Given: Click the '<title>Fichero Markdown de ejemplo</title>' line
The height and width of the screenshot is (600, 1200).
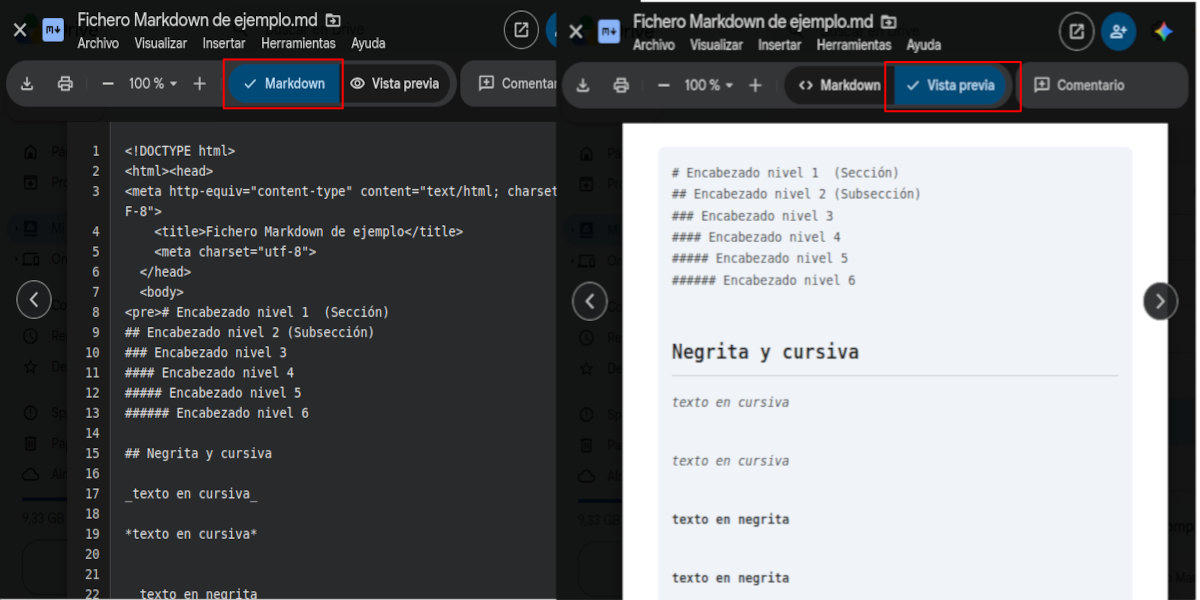Looking at the screenshot, I should coord(309,231).
